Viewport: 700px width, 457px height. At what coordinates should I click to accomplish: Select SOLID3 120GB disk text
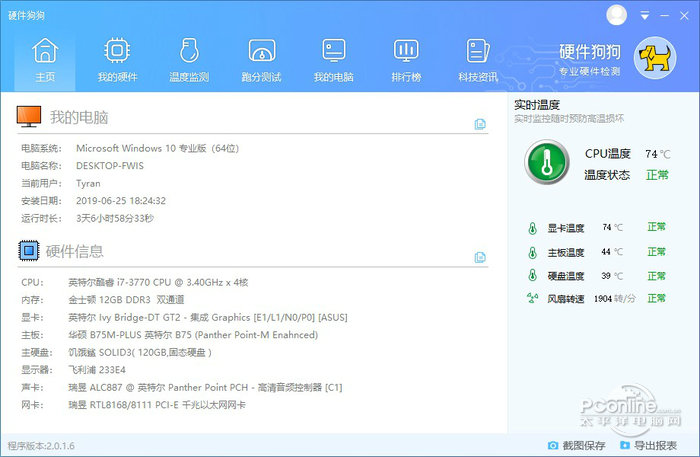pyautogui.click(x=140, y=353)
